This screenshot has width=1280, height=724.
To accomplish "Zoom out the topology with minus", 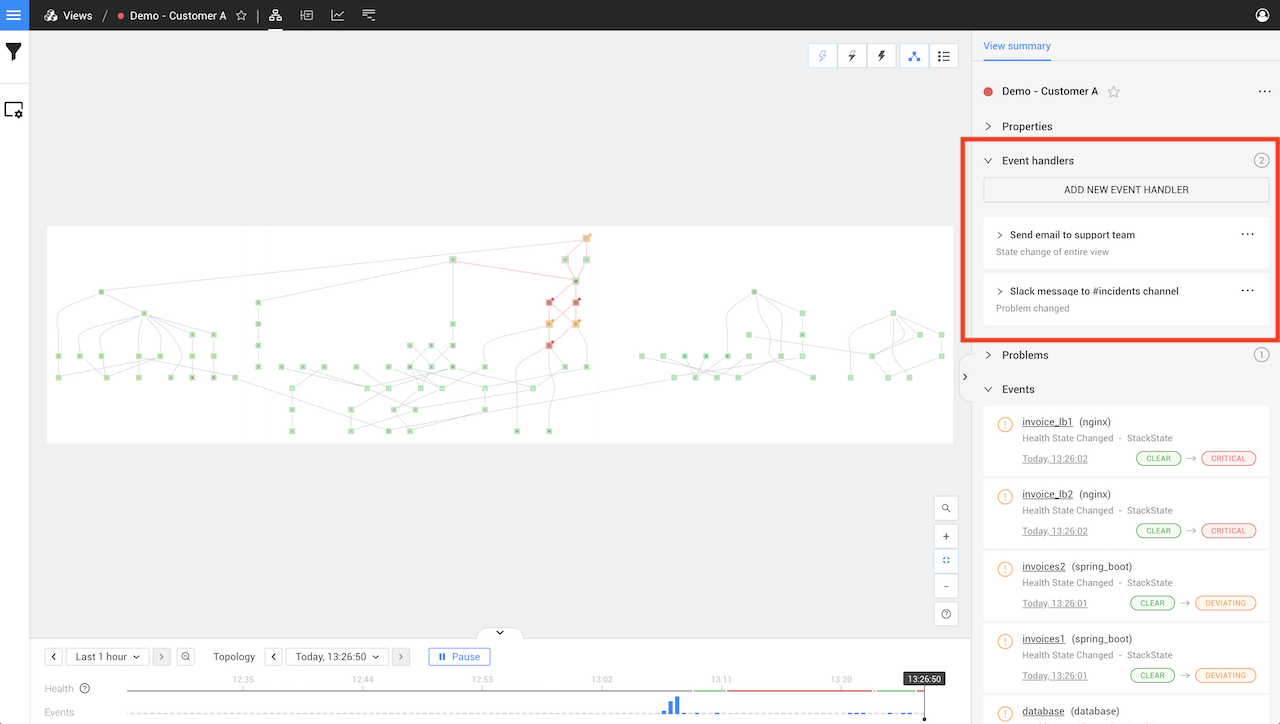I will 946,586.
